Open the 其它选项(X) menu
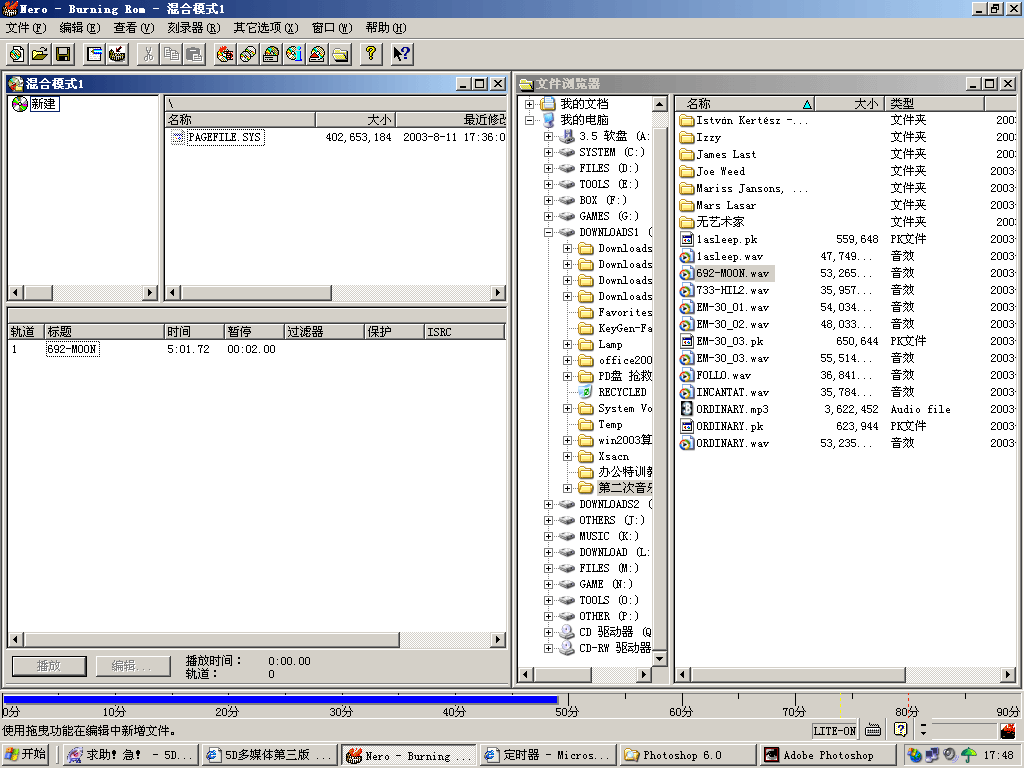Image resolution: width=1024 pixels, height=768 pixels. point(266,27)
